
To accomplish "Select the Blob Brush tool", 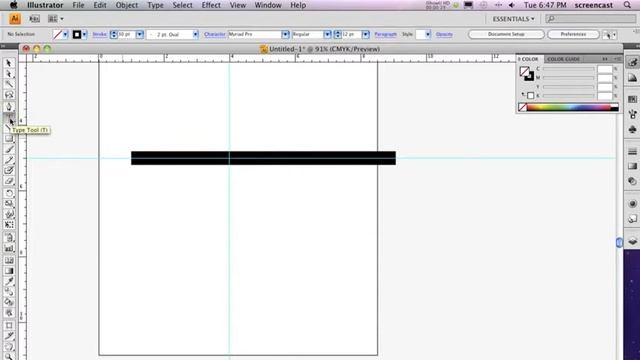I will [9, 171].
